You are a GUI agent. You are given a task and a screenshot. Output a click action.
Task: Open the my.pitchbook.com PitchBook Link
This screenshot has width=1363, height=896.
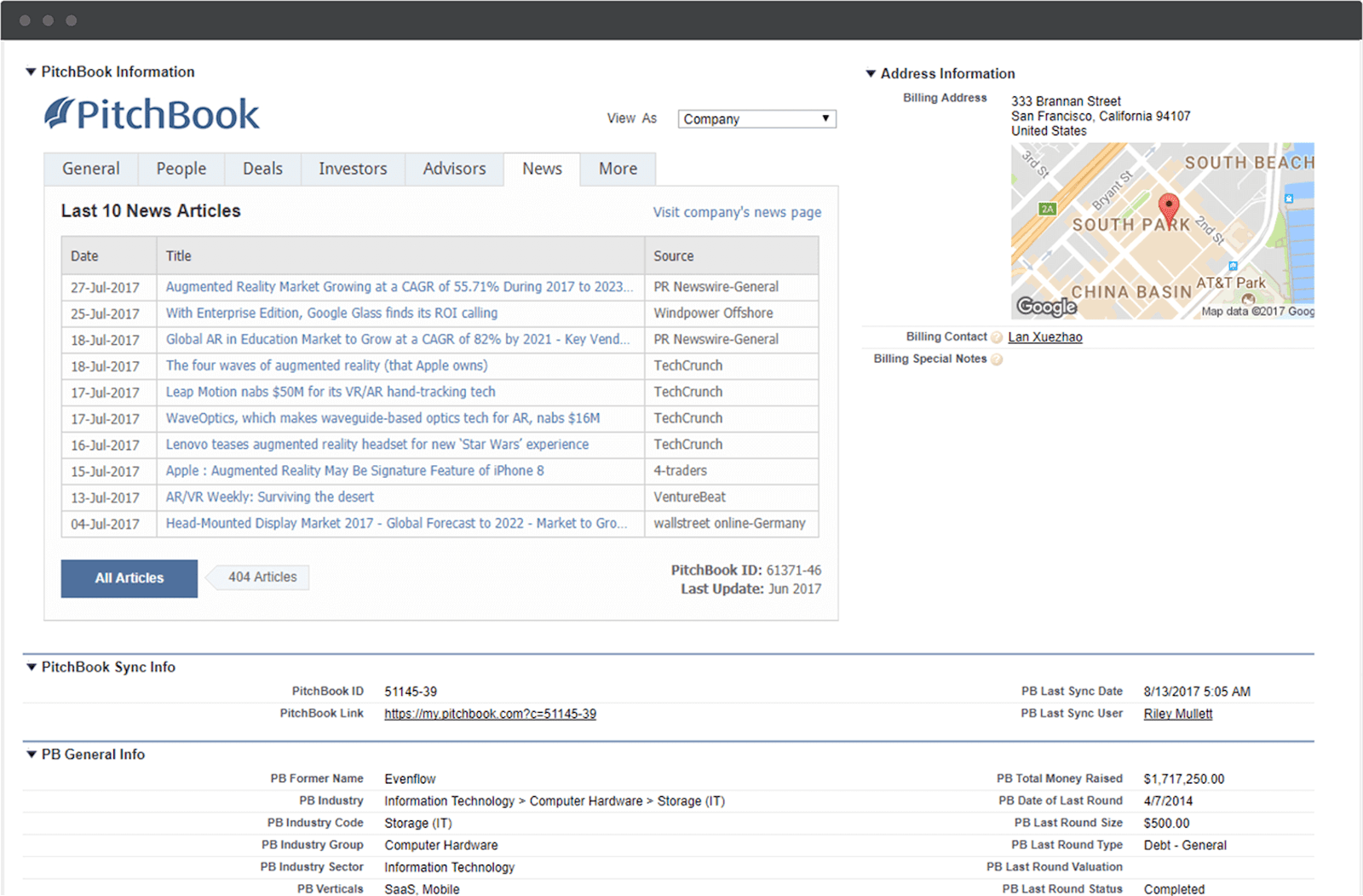[490, 714]
